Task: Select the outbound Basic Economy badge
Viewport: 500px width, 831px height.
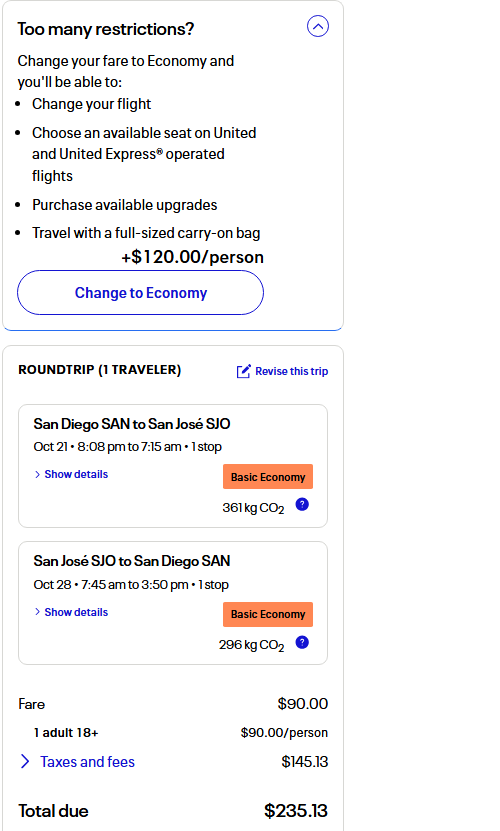Action: [268, 477]
